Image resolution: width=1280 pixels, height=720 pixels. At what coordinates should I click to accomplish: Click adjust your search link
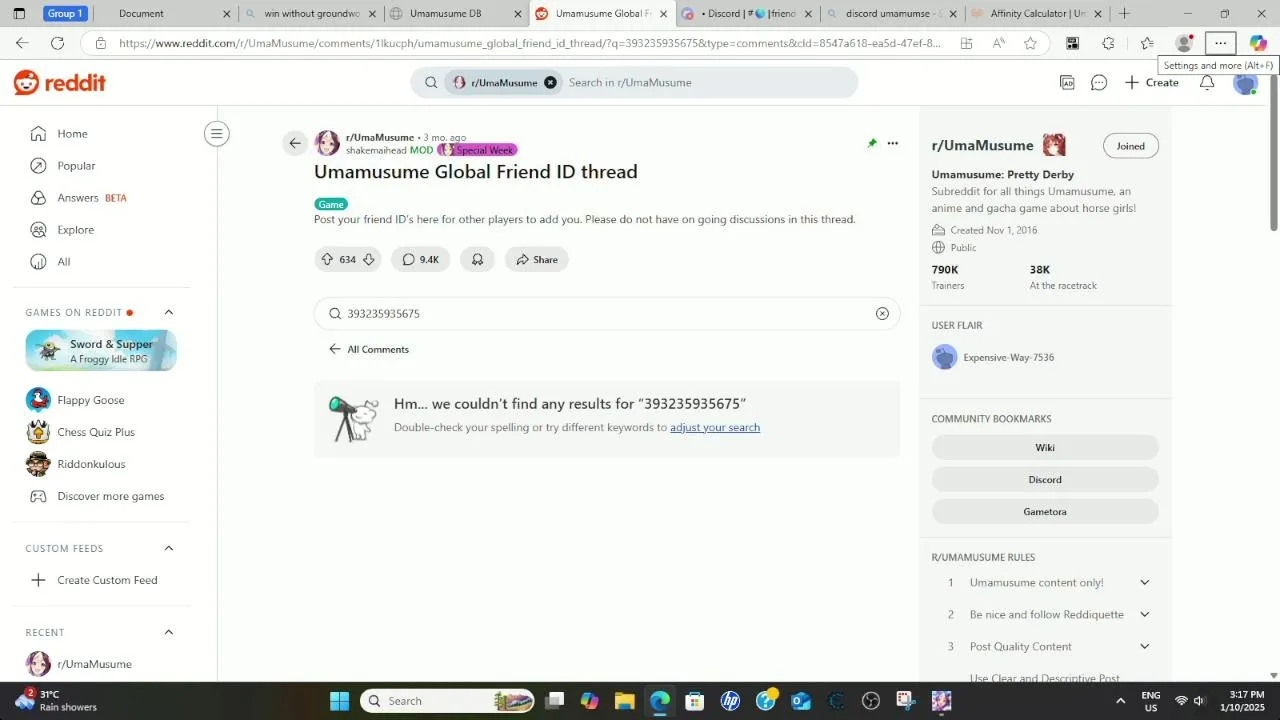[x=715, y=428]
